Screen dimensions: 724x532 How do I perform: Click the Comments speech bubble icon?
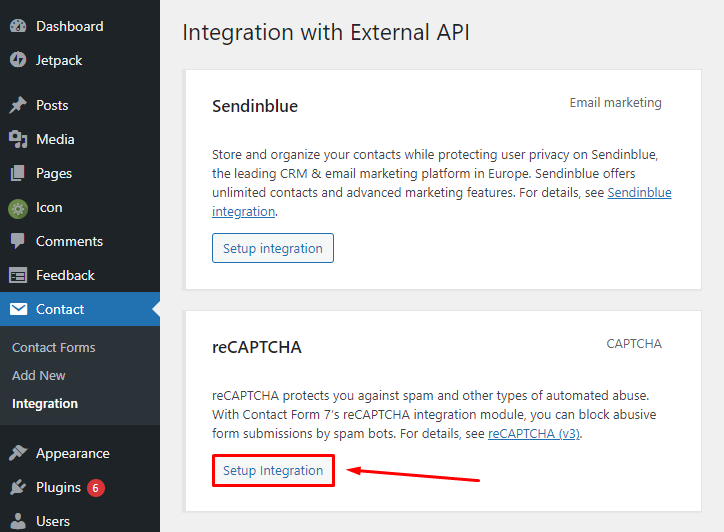pos(18,241)
